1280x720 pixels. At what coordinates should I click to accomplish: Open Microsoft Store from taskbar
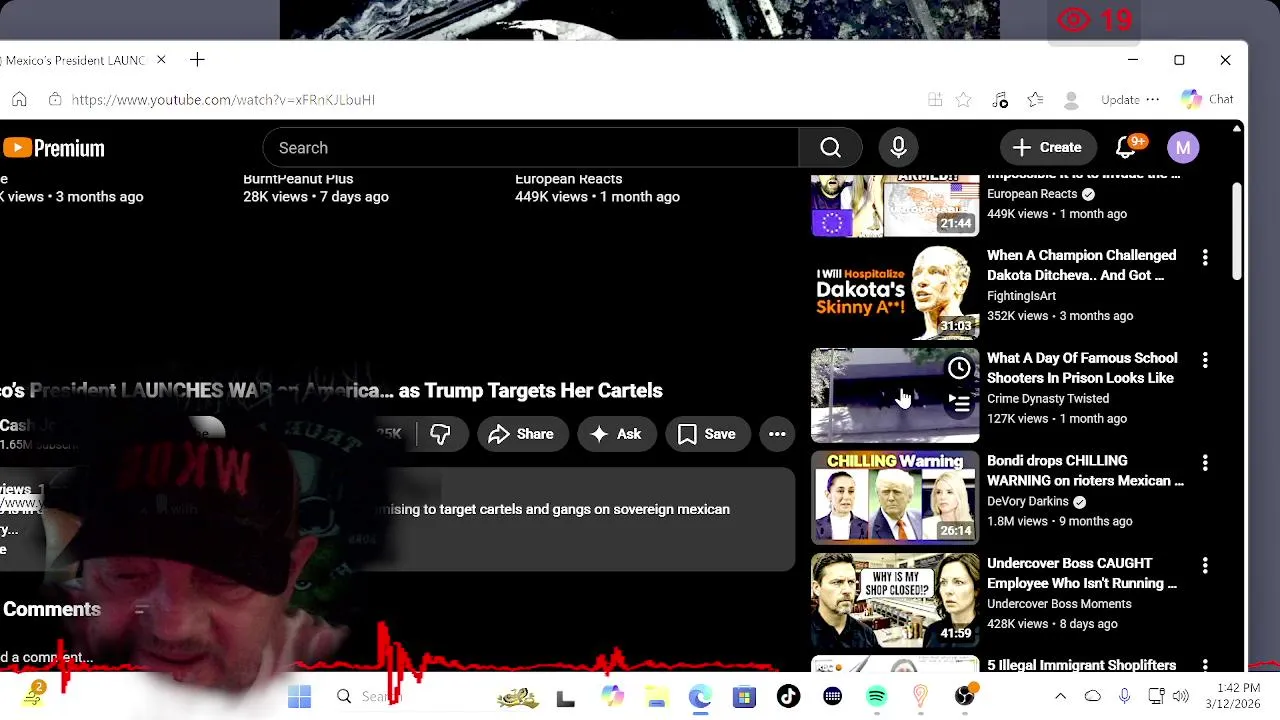(744, 696)
